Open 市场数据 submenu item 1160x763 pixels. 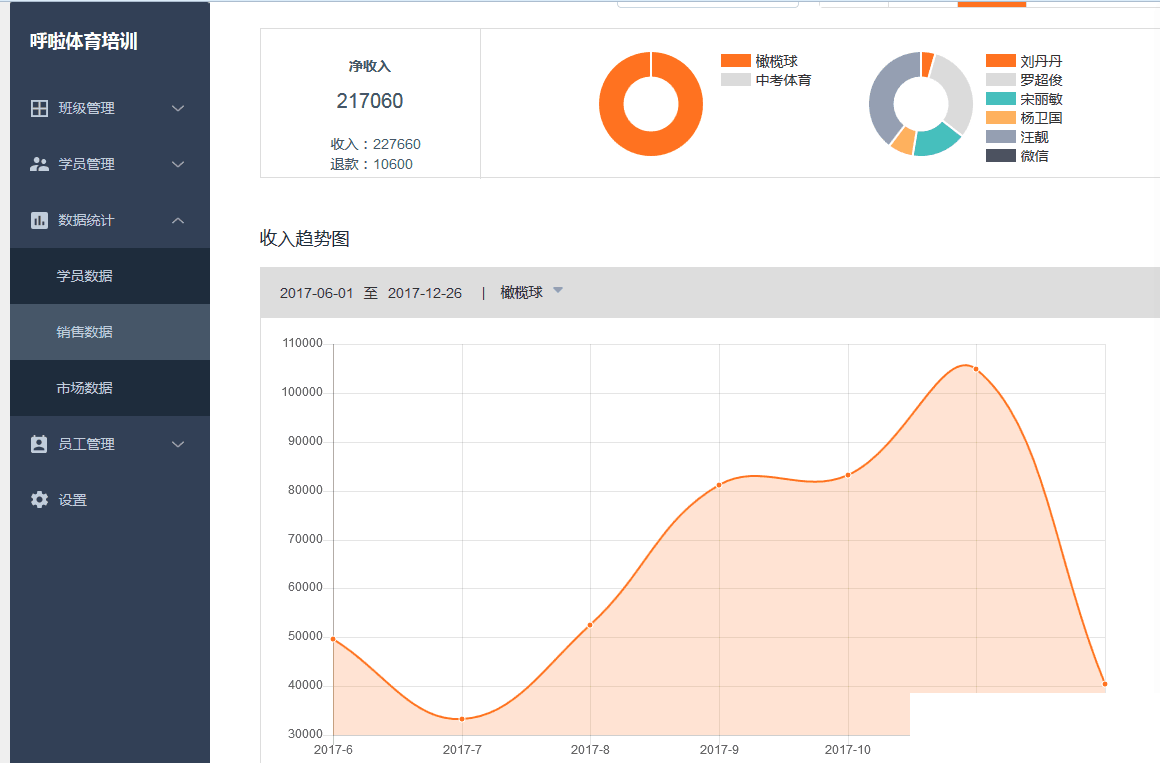point(85,388)
